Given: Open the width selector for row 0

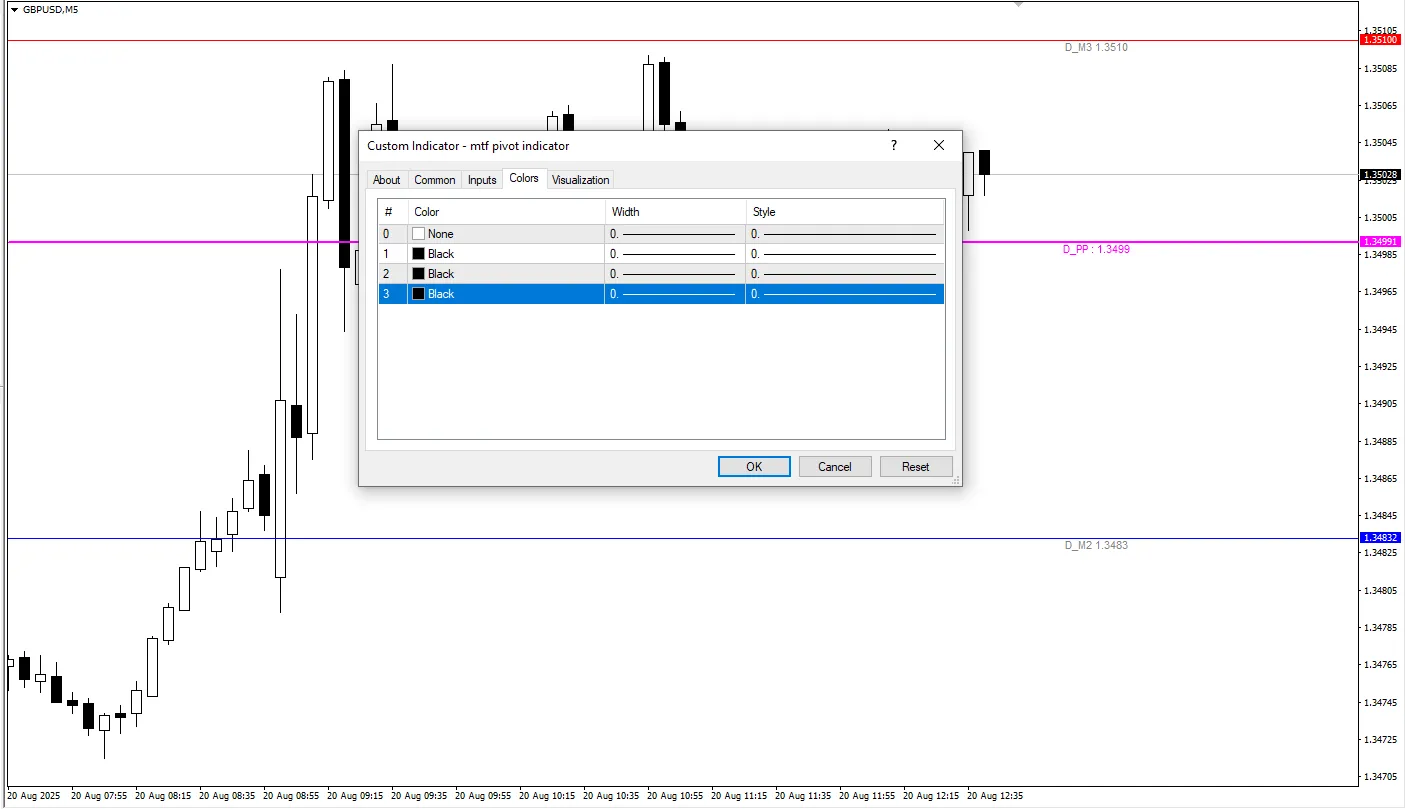Looking at the screenshot, I should (x=675, y=234).
